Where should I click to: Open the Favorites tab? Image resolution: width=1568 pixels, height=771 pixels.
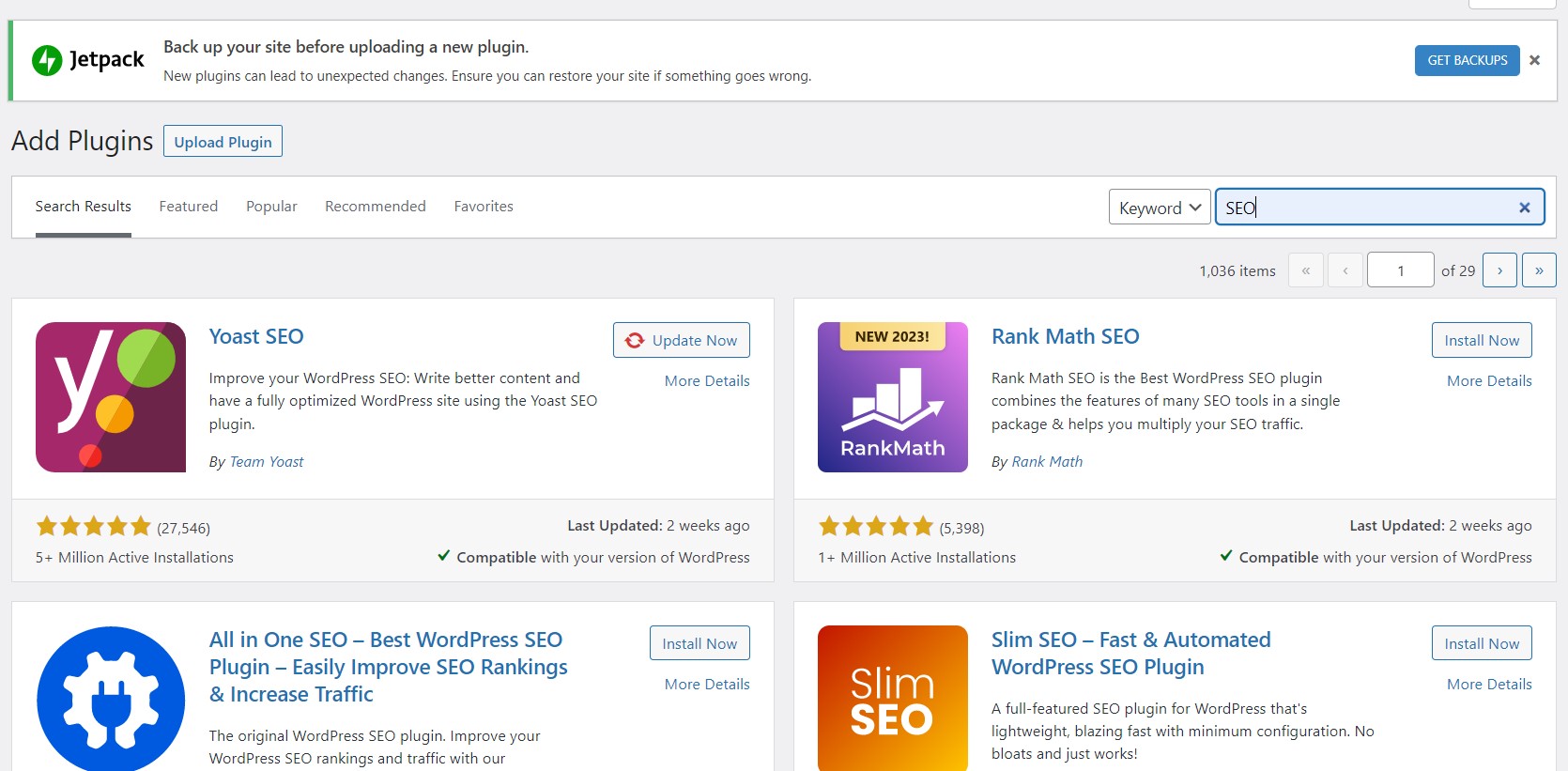pos(484,207)
